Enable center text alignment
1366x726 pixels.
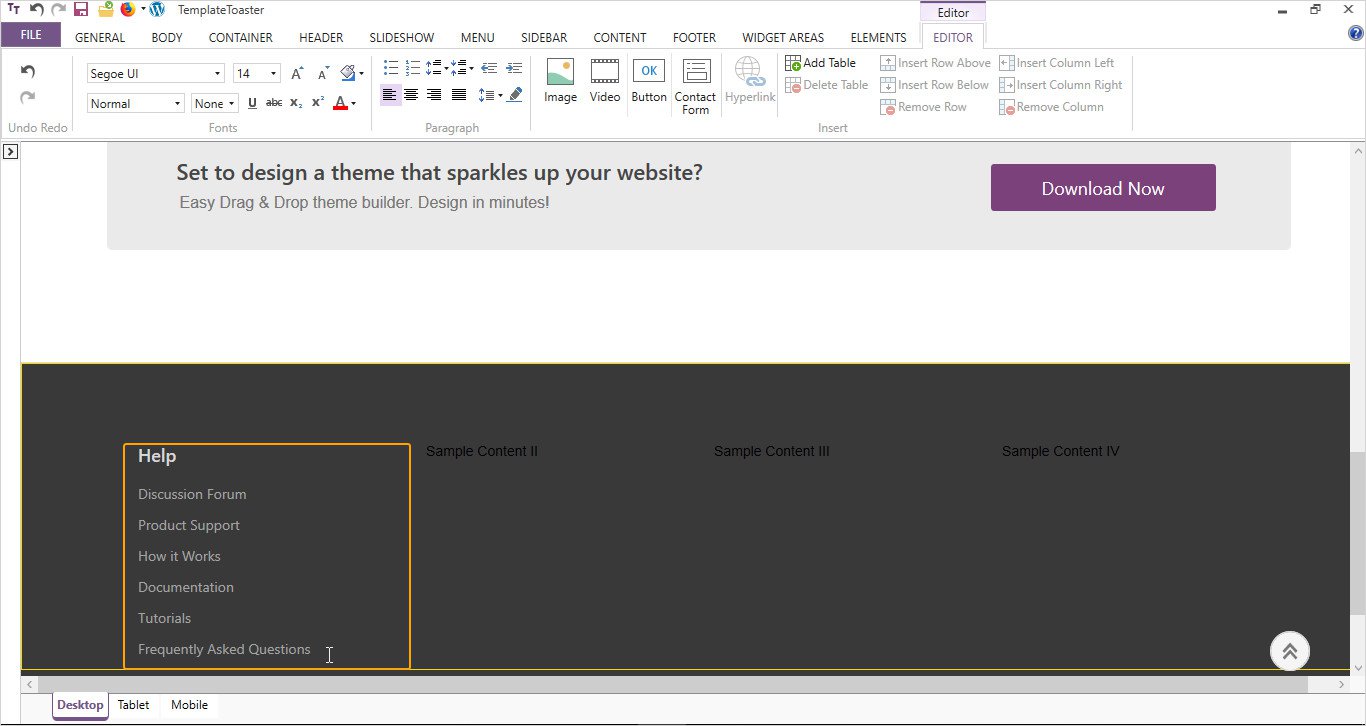coord(411,96)
